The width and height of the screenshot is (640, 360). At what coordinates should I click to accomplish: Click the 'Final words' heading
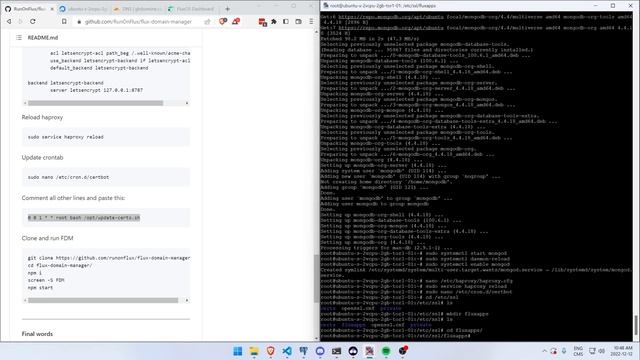click(37, 333)
